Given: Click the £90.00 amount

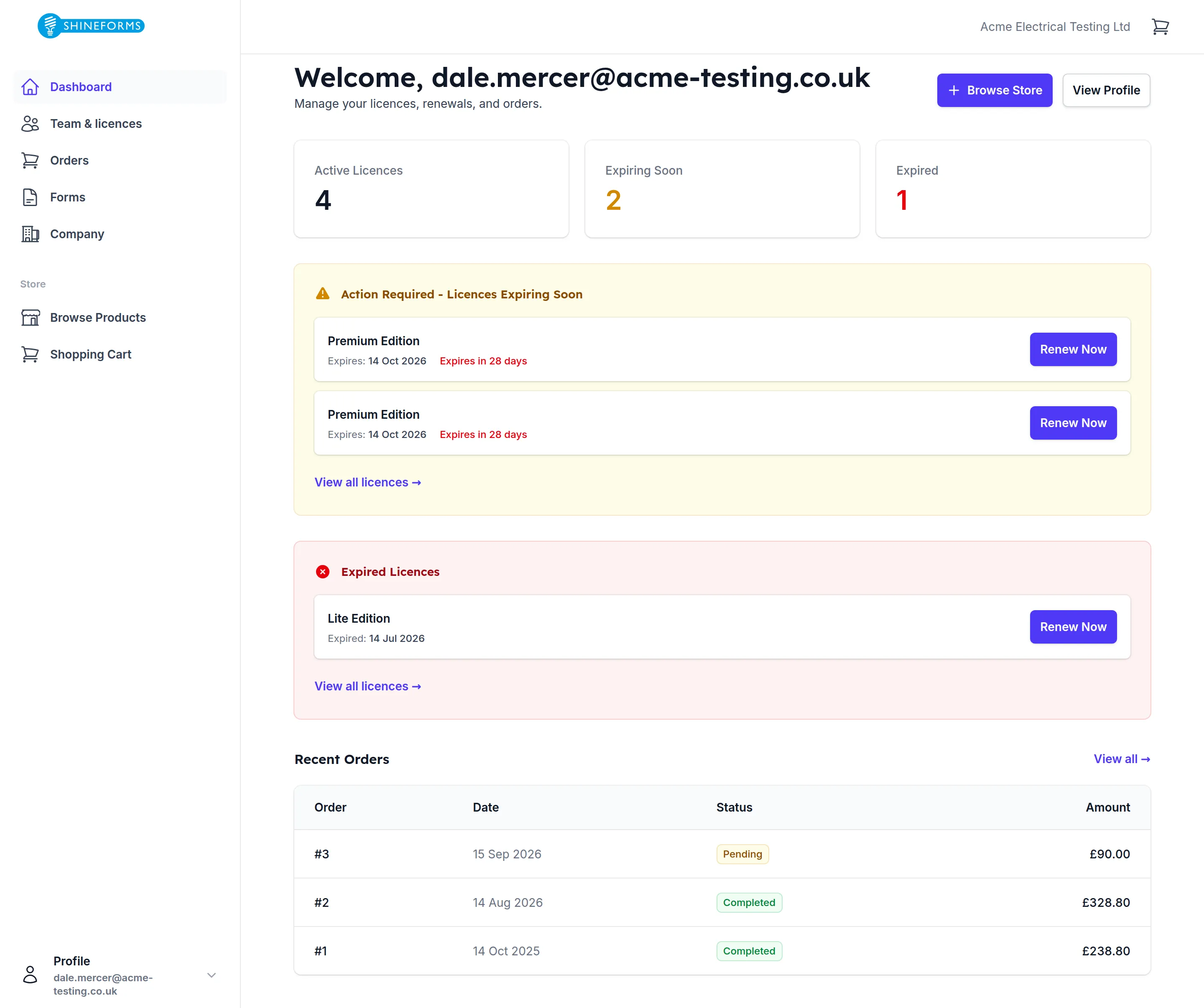Looking at the screenshot, I should point(1110,854).
